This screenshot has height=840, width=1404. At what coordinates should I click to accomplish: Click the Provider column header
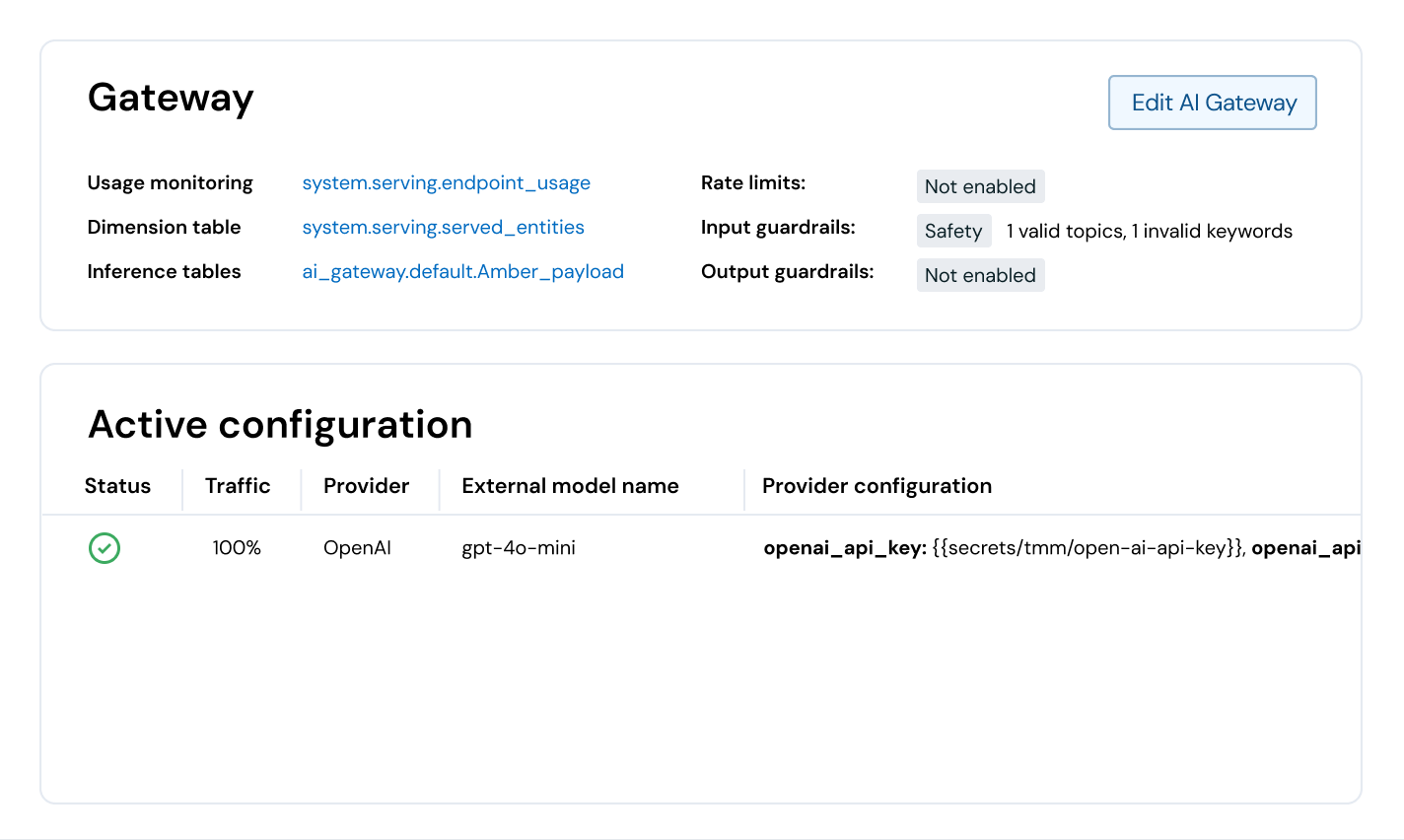366,486
